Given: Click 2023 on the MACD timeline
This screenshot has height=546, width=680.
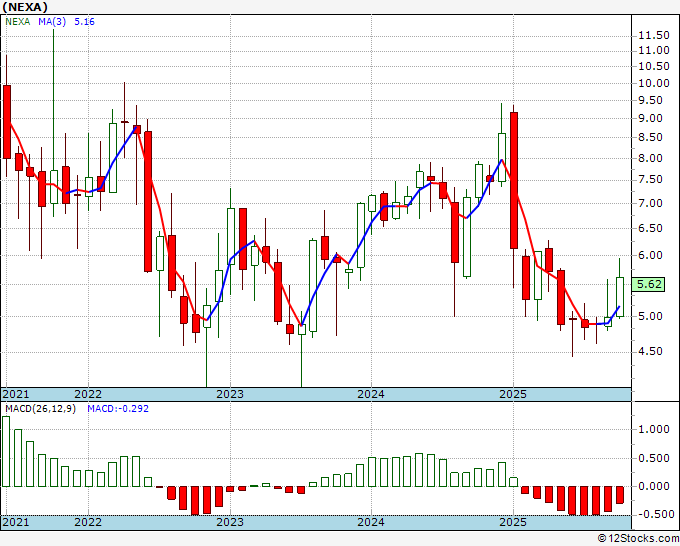Looking at the screenshot, I should (230, 522).
